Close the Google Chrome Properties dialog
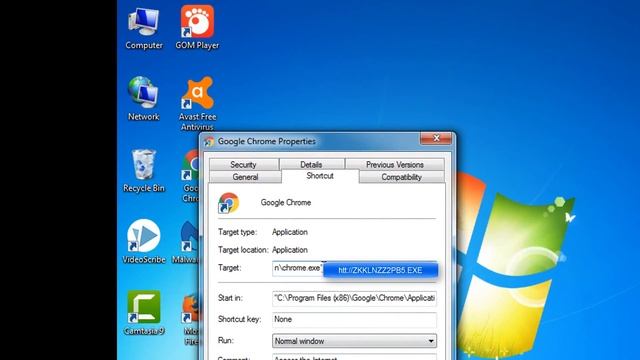The width and height of the screenshot is (640, 360). coord(436,138)
